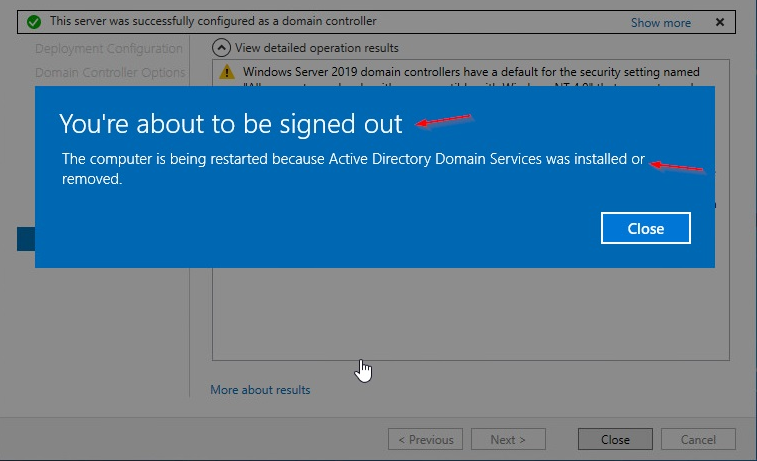Click the highlighted blue sidebar step

pyautogui.click(x=26, y=239)
